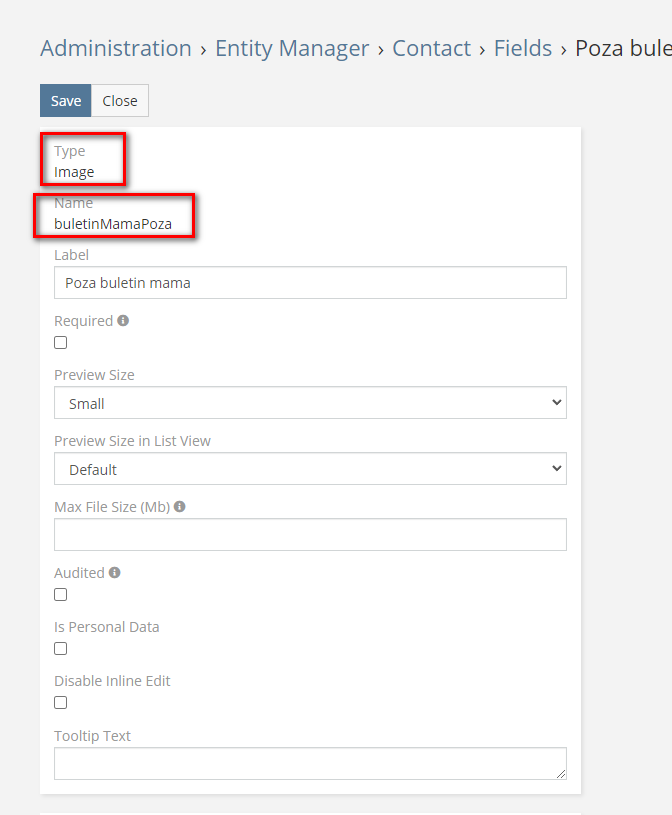Viewport: 672px width, 815px height.
Task: Go to Administration in the breadcrumb
Action: (x=116, y=48)
